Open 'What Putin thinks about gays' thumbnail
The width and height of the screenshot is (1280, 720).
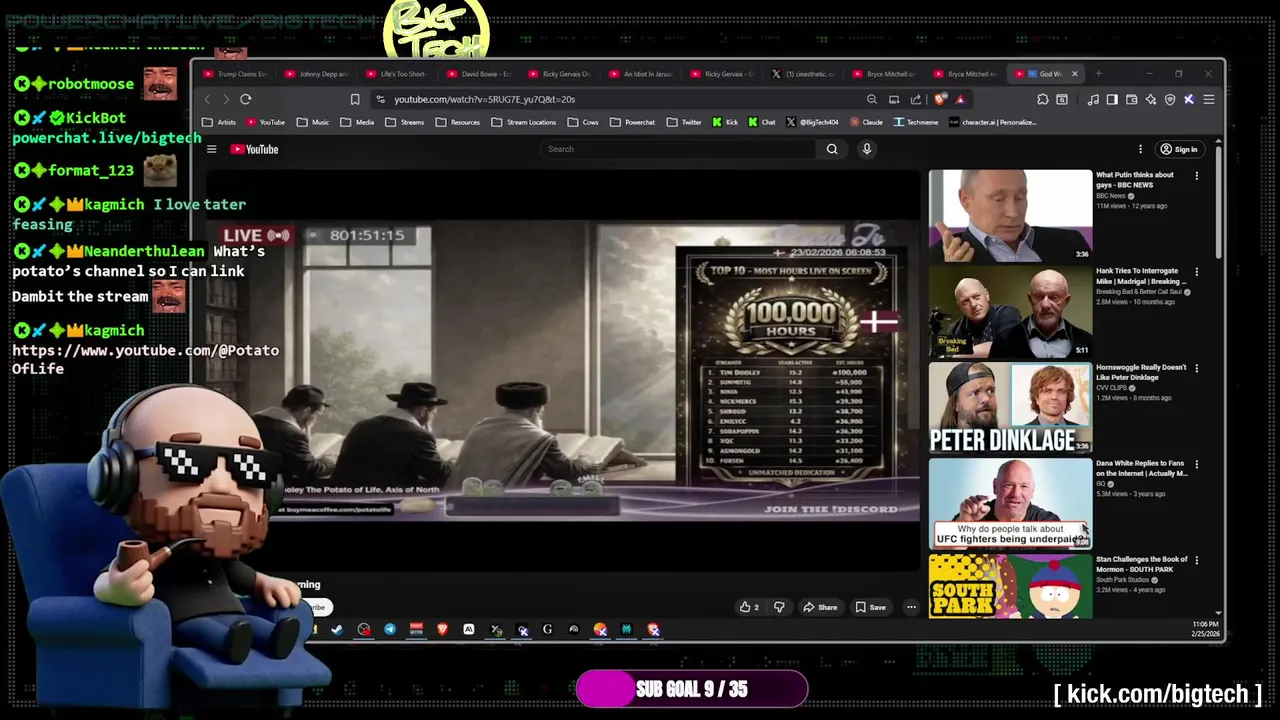coord(1010,215)
